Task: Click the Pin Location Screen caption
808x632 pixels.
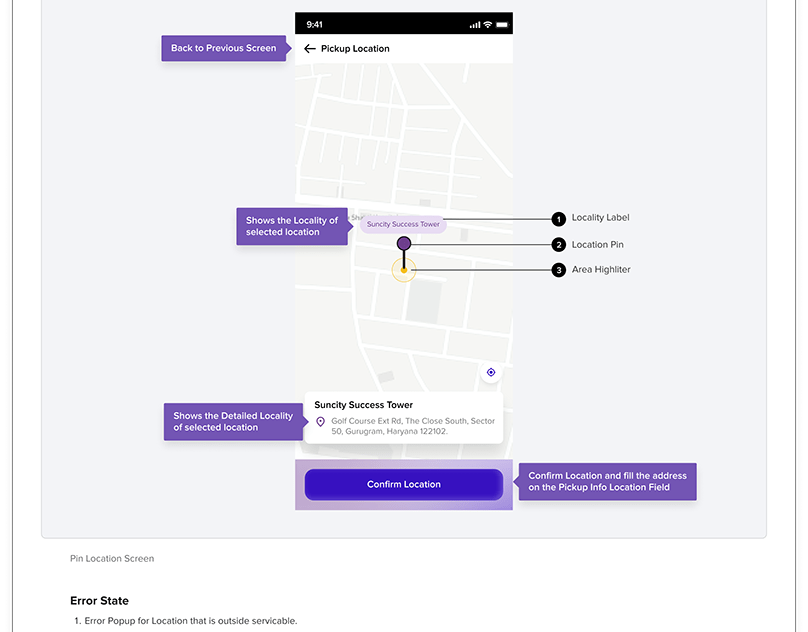Action: 112,559
